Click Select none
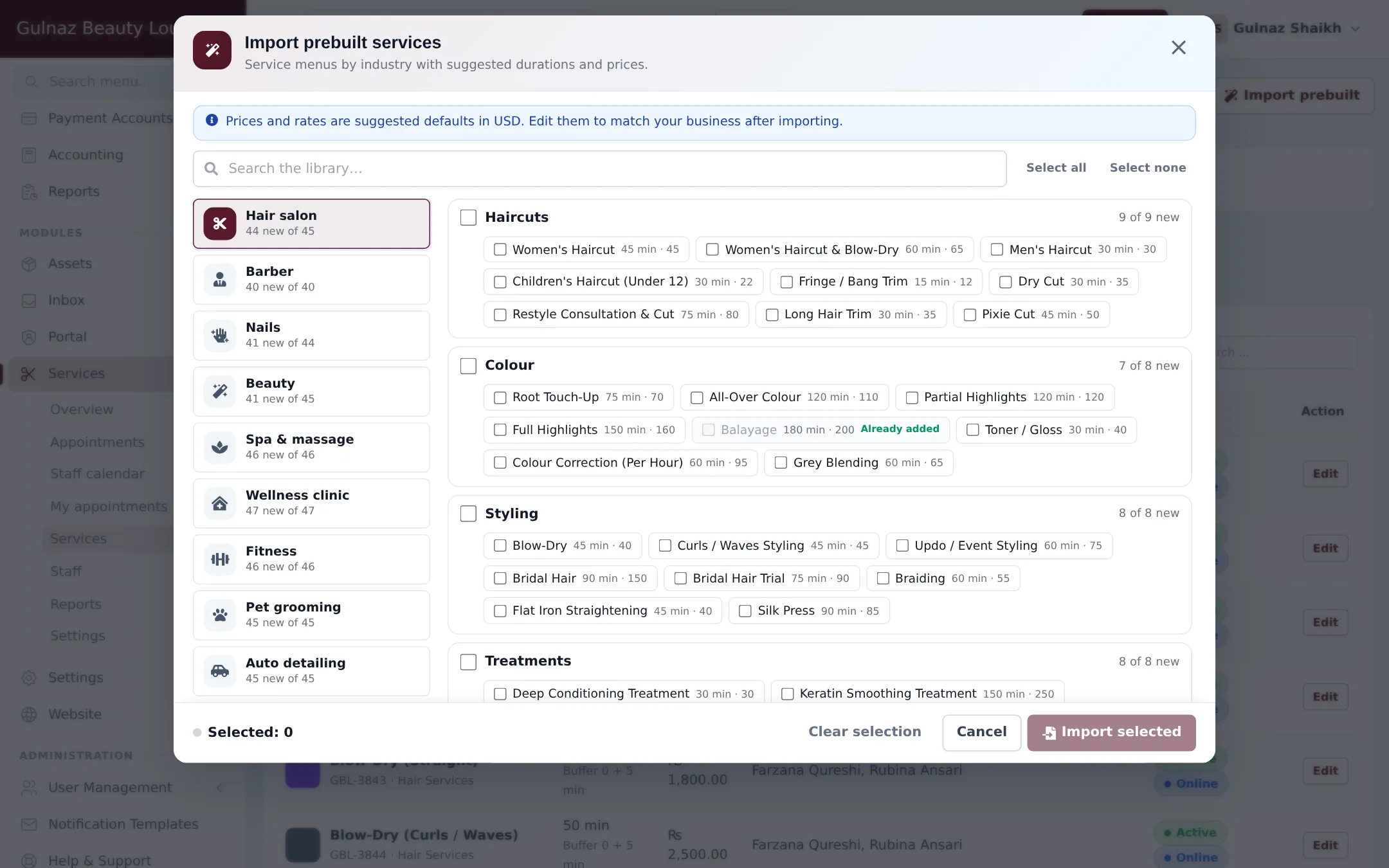This screenshot has width=1389, height=868. click(1148, 168)
